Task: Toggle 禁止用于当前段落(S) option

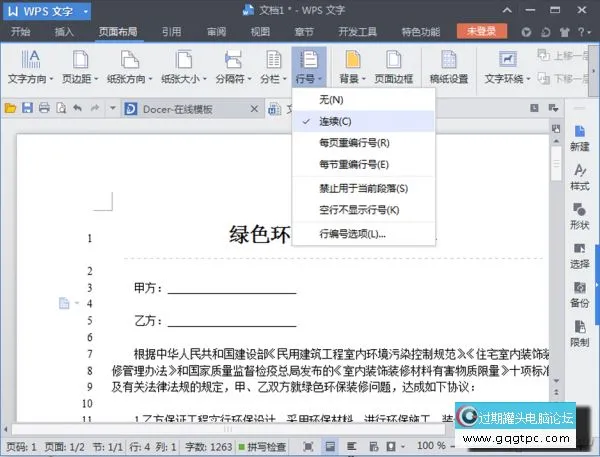Action: point(364,188)
